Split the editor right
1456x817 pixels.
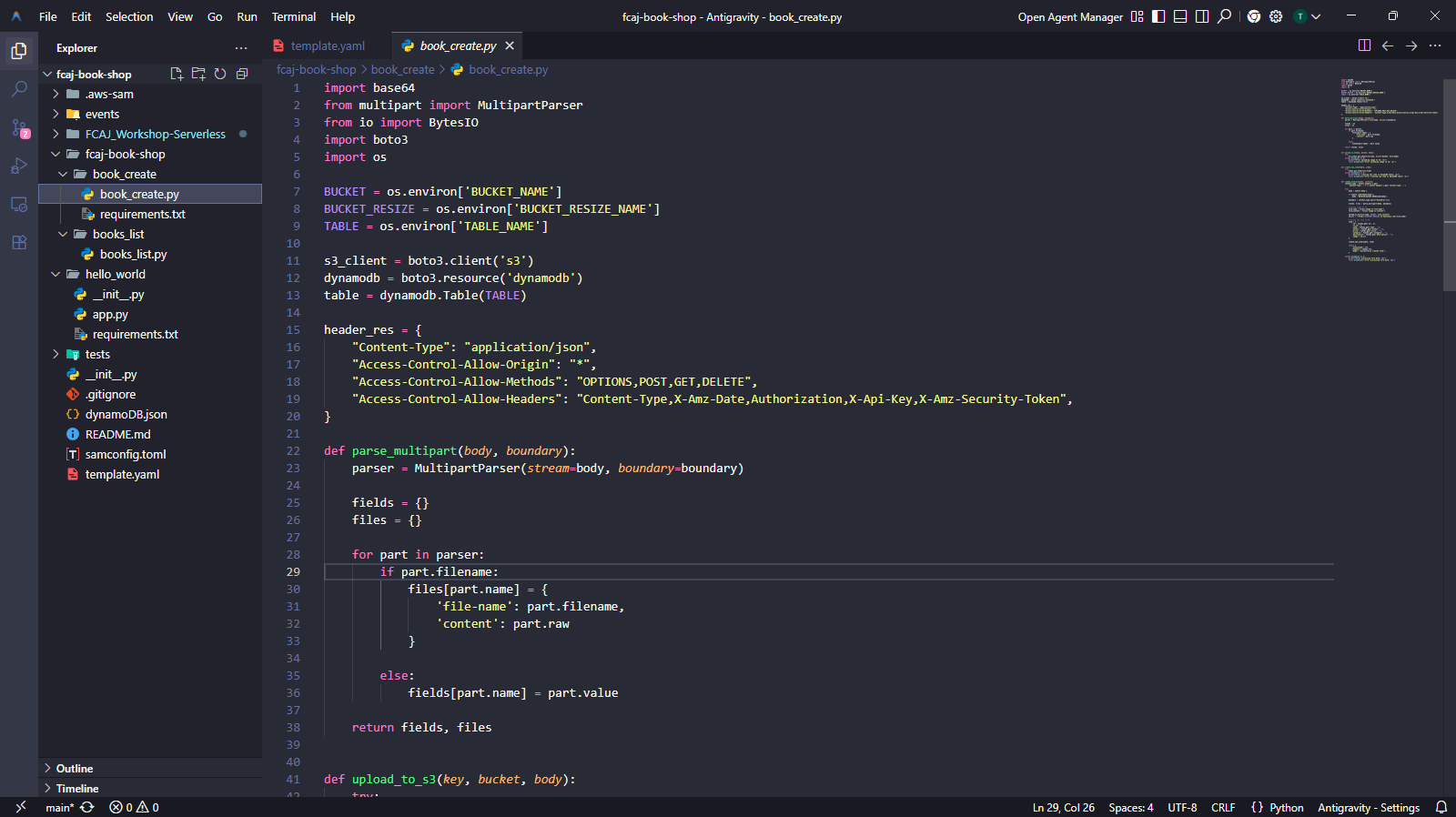1364,45
